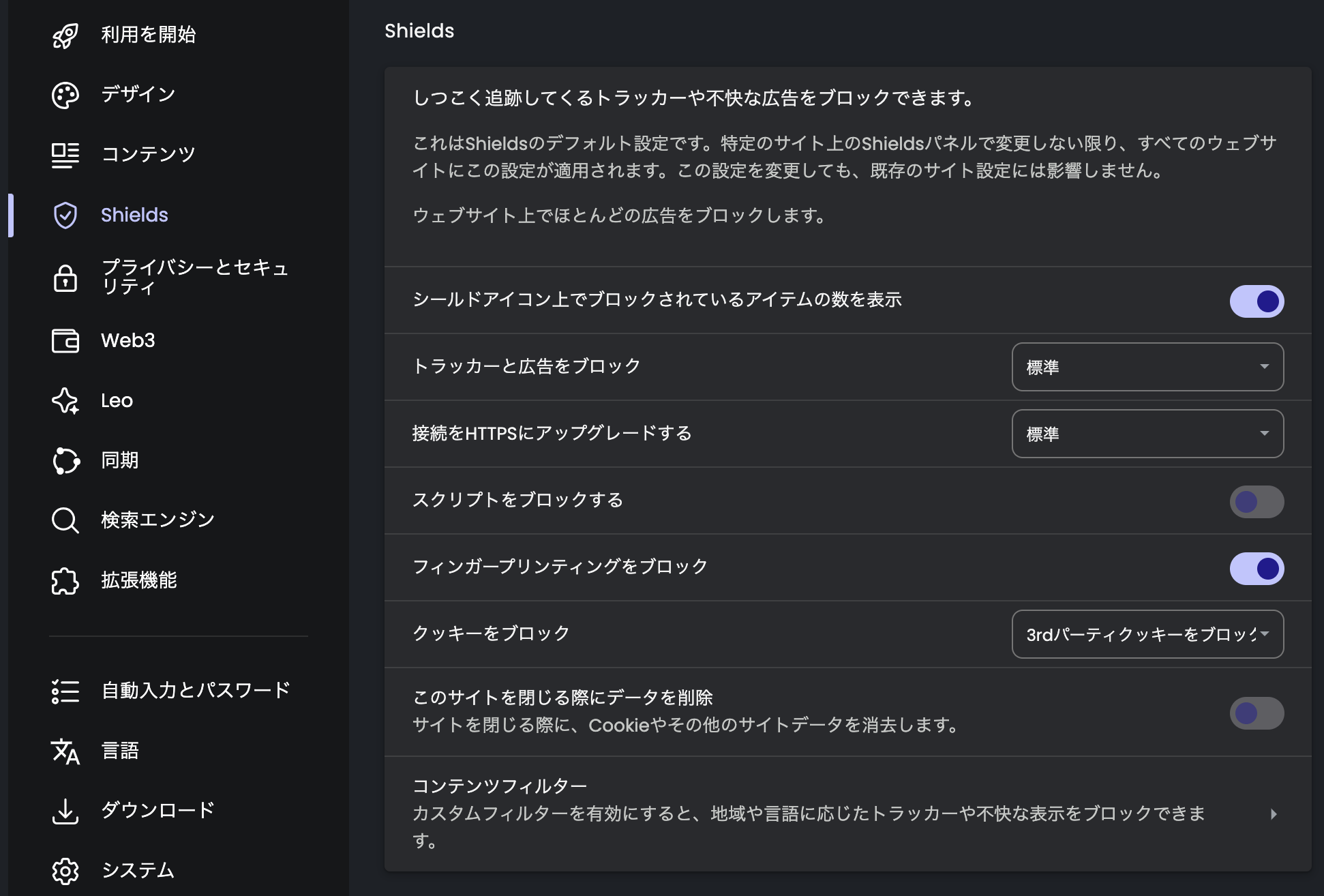Image resolution: width=1324 pixels, height=896 pixels.
Task: Enable このサイトを閉じる際にデータを削除 switch
Action: [1257, 713]
